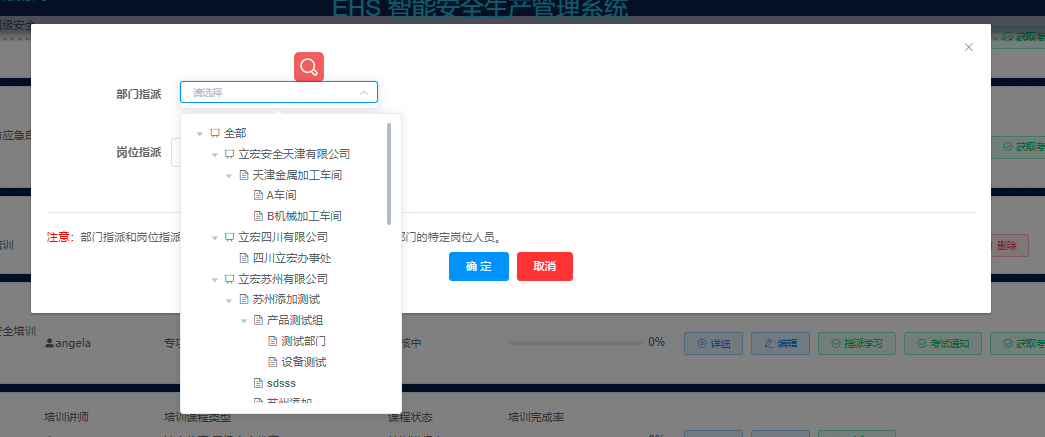
Task: Click the root icon beside 全部
Action: click(215, 133)
